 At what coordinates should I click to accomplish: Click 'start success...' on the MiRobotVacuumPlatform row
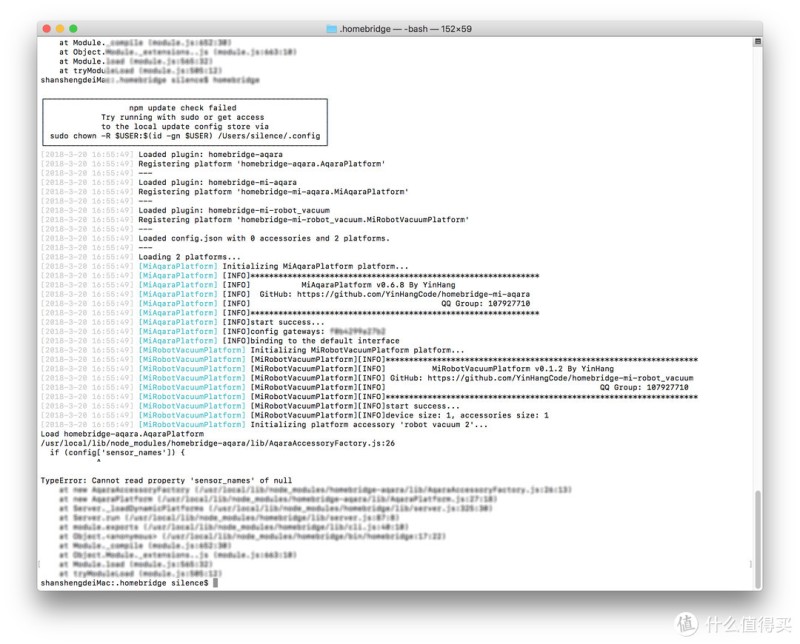pos(422,406)
